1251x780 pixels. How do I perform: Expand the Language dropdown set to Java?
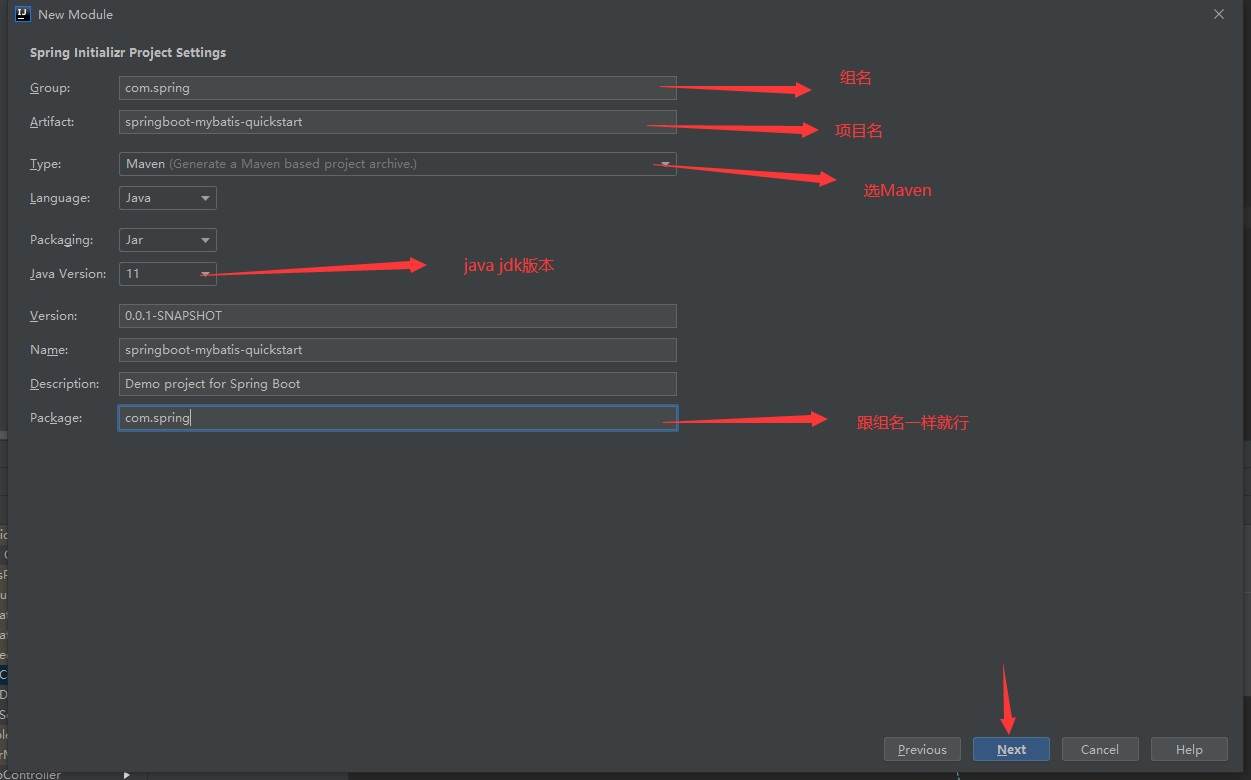(167, 198)
